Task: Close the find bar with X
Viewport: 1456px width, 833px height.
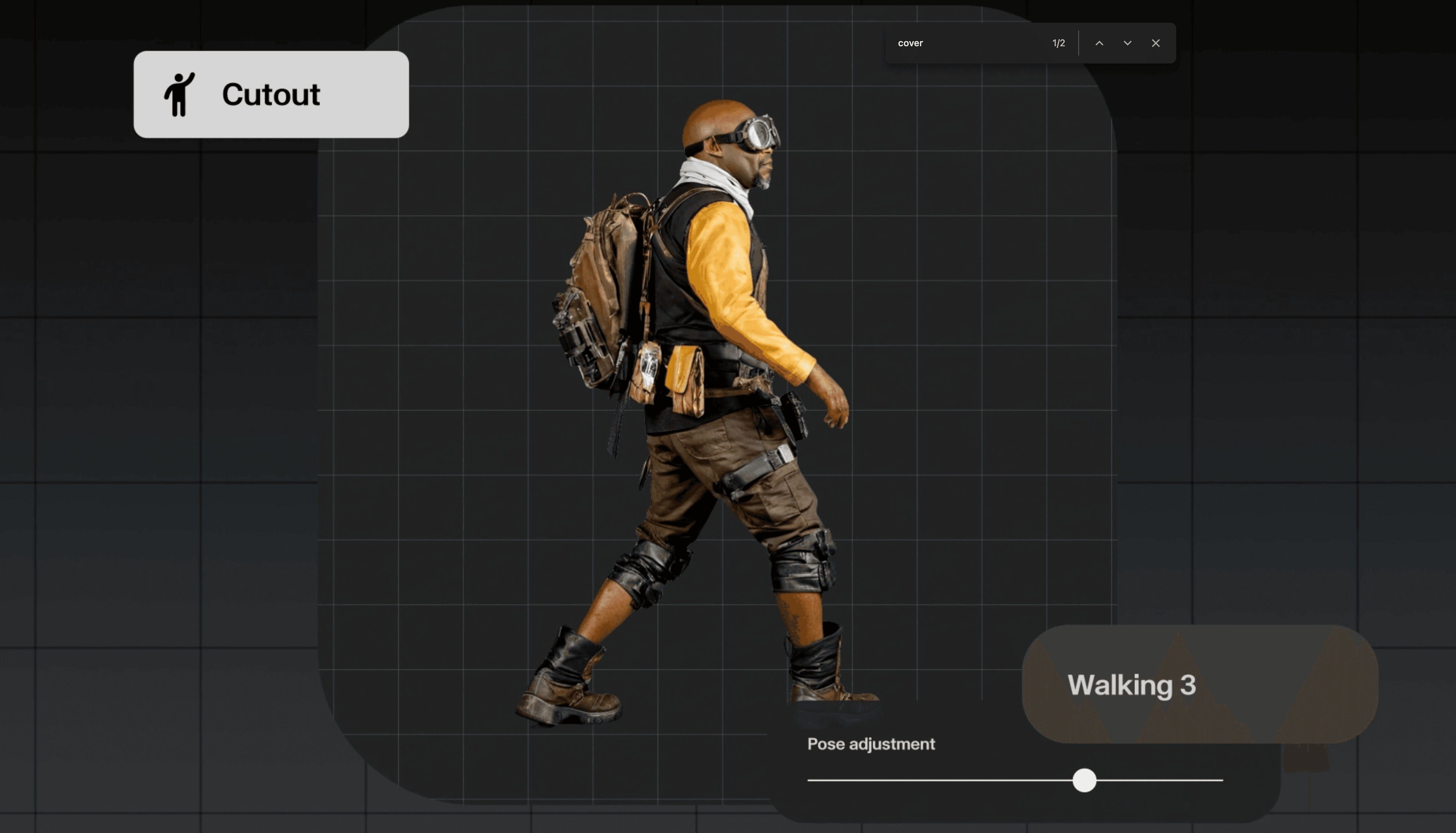Action: click(1155, 43)
